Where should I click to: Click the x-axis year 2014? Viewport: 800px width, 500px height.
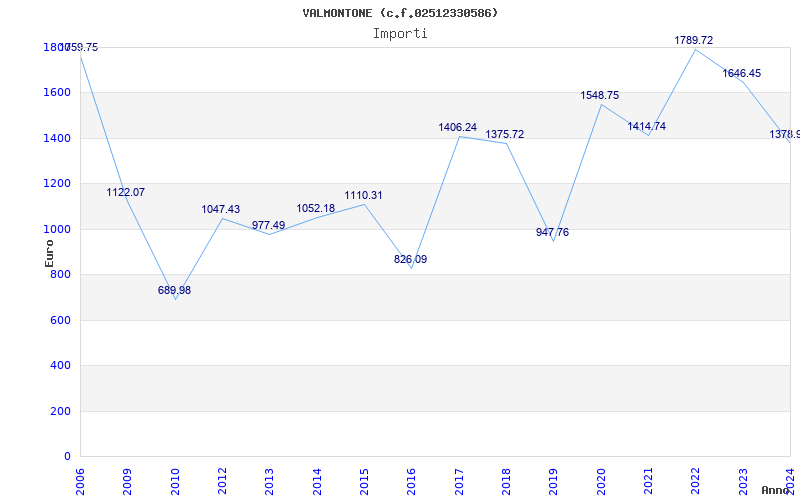[317, 482]
